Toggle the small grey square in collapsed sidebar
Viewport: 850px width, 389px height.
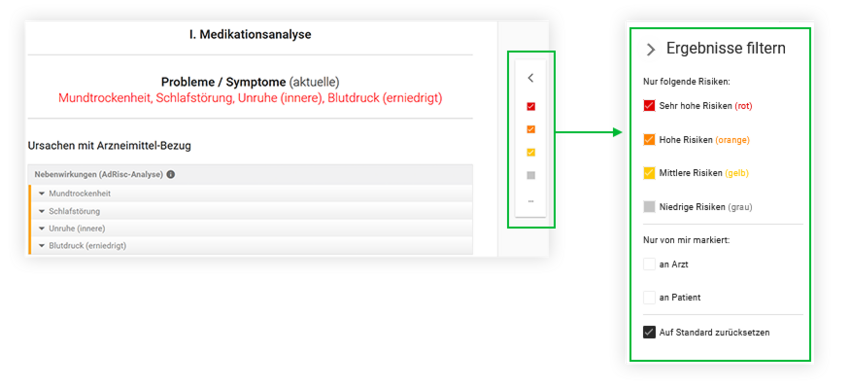(x=531, y=176)
